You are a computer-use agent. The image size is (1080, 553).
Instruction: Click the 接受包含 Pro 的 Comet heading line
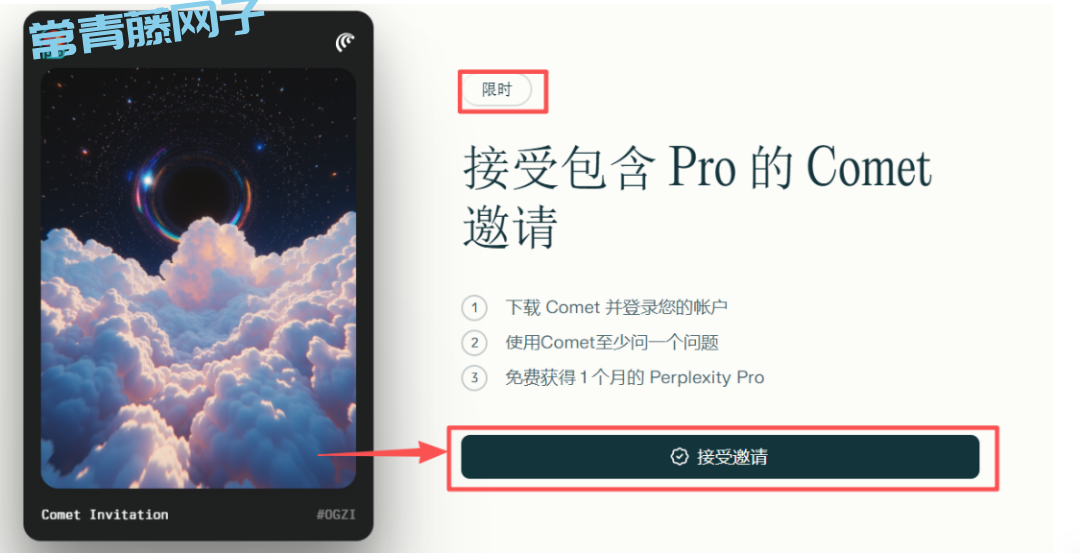pyautogui.click(x=698, y=167)
